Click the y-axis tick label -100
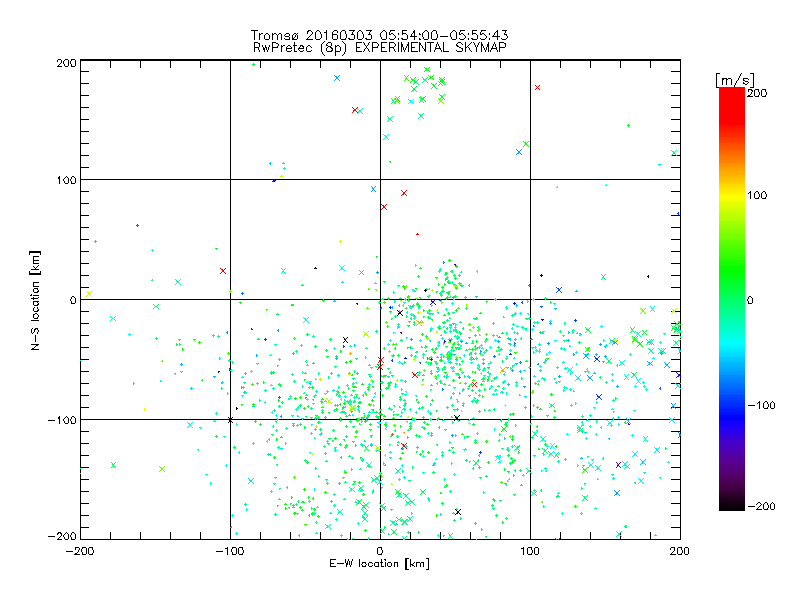800x600 pixels. tap(62, 420)
